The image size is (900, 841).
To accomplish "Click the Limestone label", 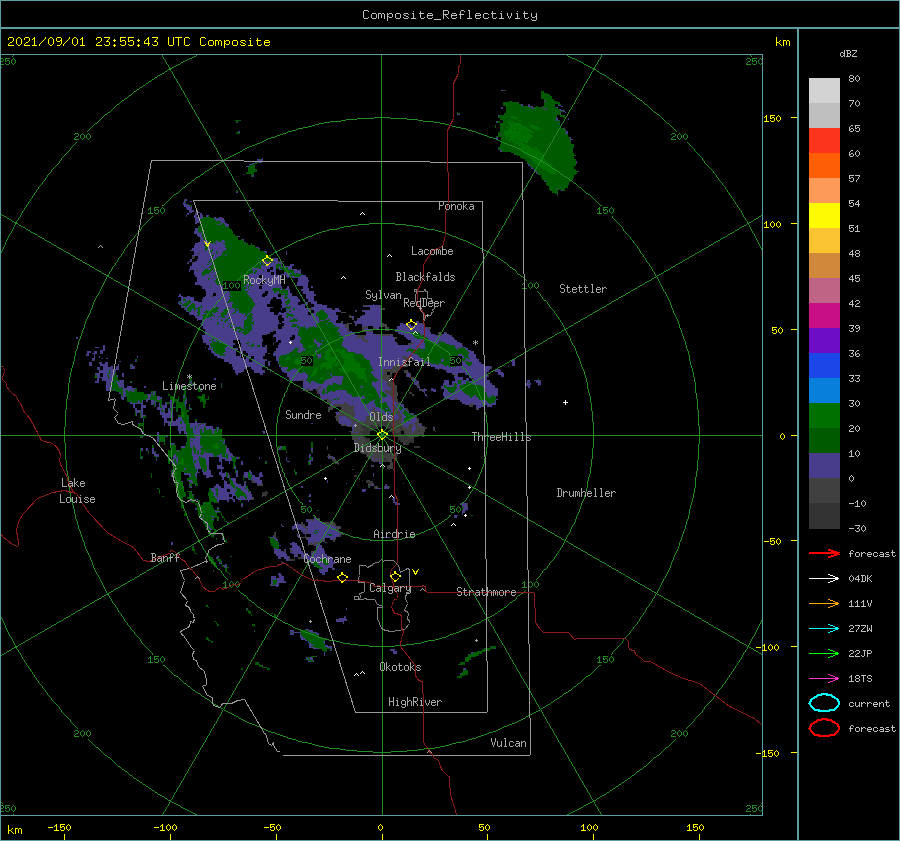I will pos(189,386).
